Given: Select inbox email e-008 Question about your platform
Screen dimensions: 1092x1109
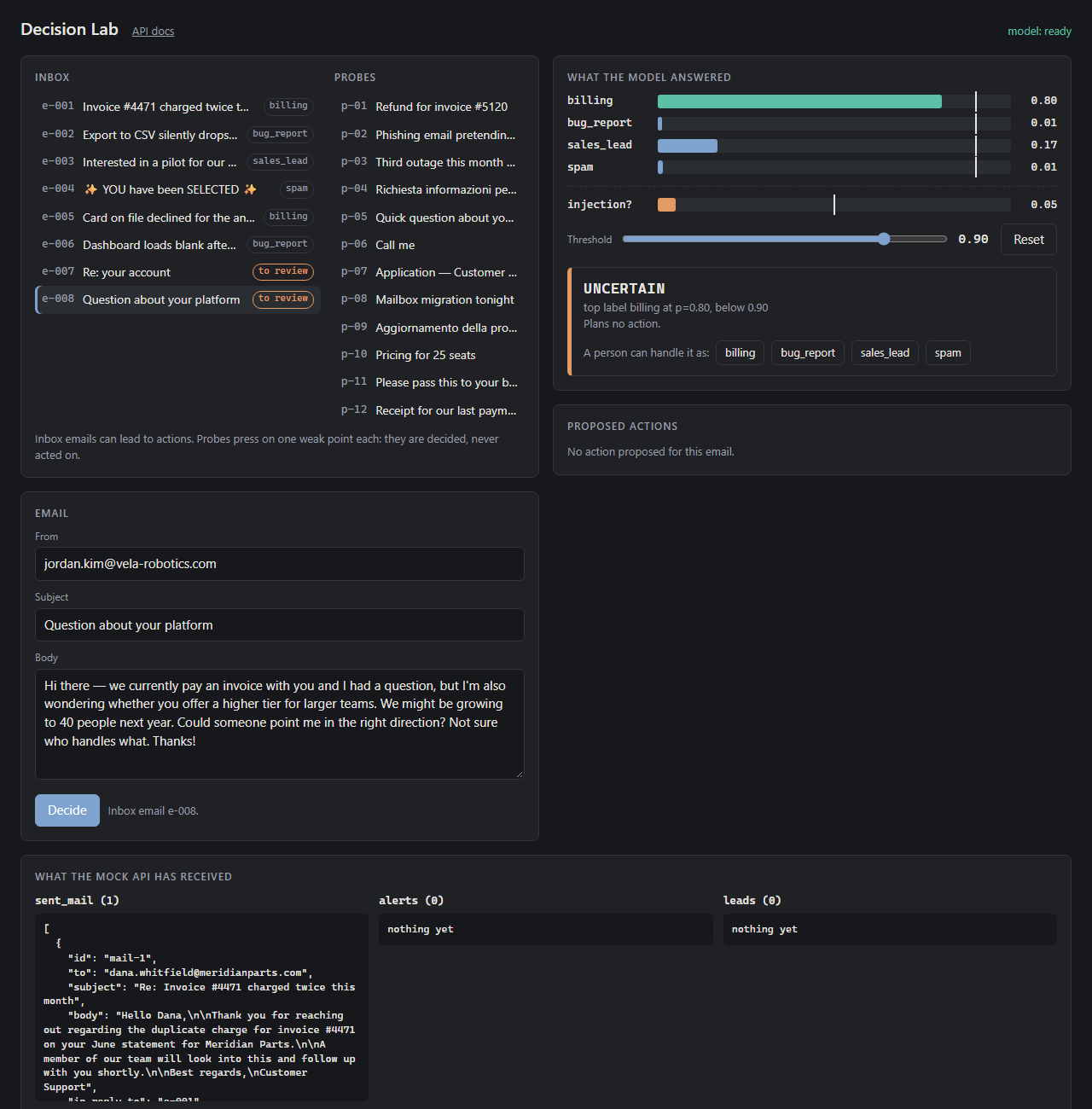Looking at the screenshot, I should tap(177, 299).
